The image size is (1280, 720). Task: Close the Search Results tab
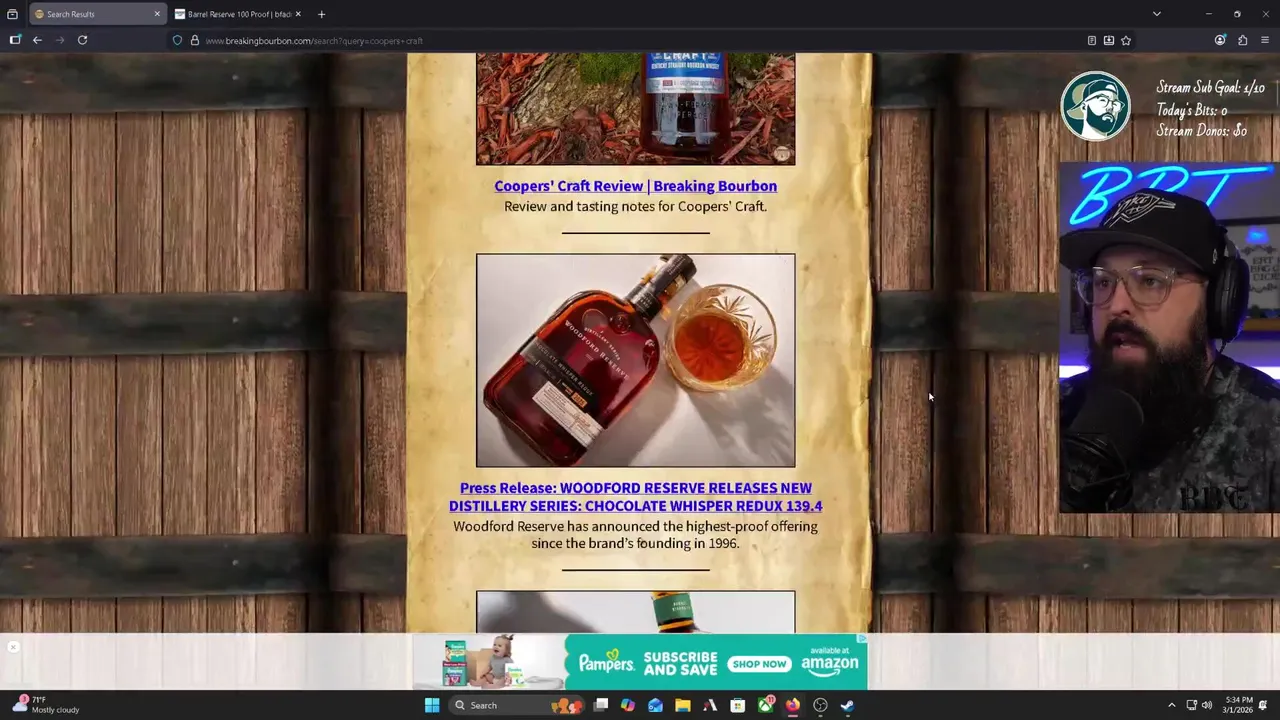156,14
